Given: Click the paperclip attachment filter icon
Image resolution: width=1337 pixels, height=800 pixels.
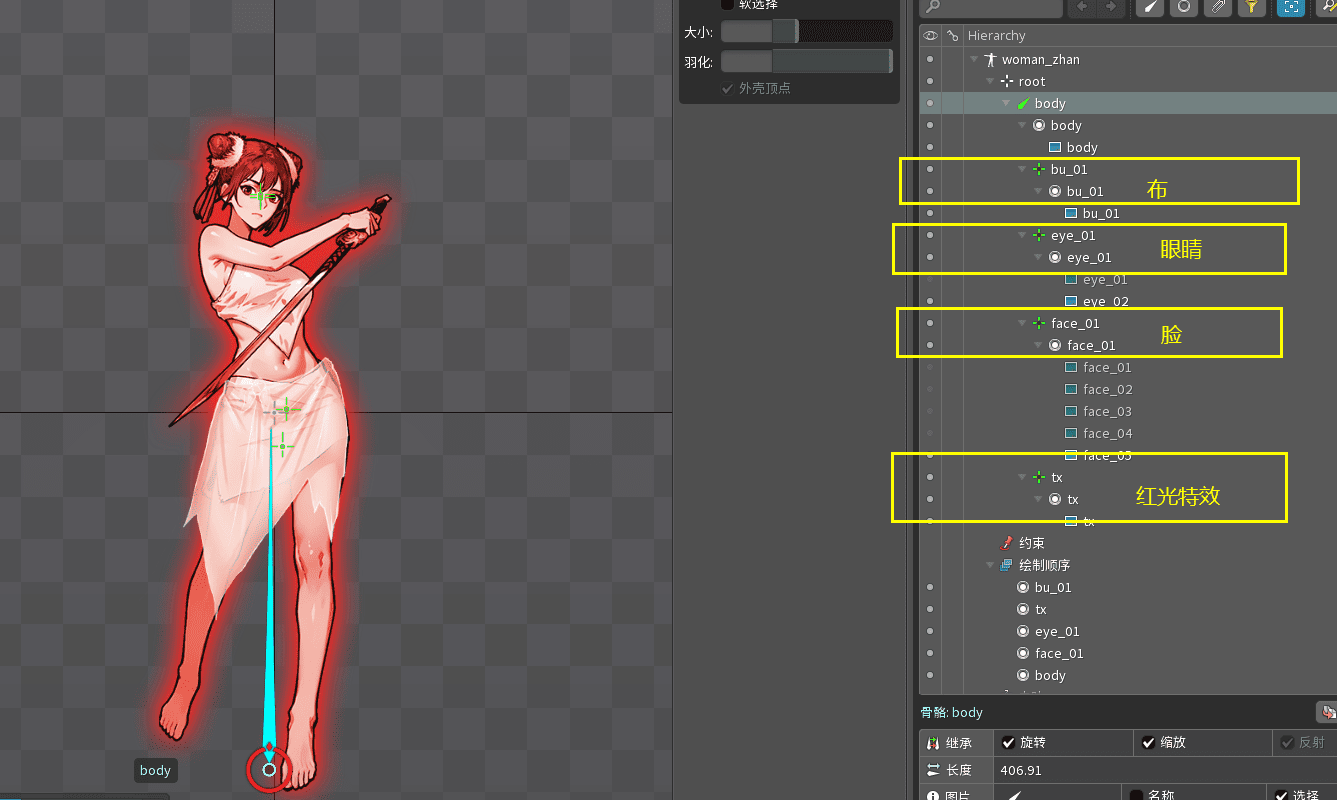Looking at the screenshot, I should (x=1217, y=7).
